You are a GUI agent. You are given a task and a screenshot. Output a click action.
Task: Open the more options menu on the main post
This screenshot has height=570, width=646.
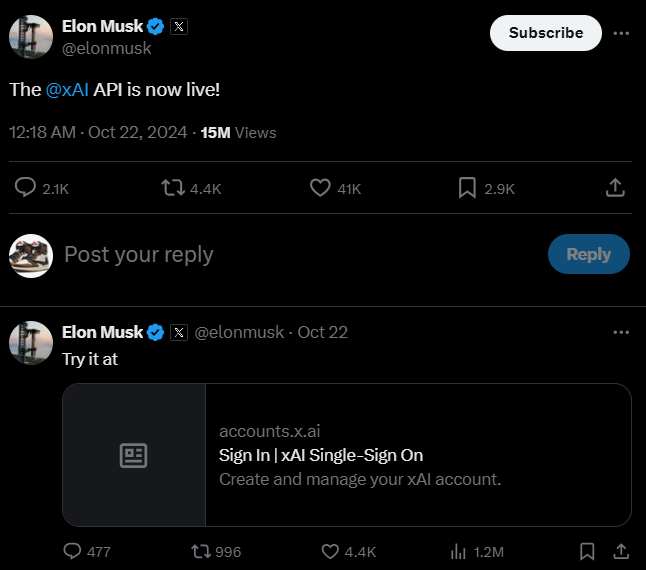[621, 33]
